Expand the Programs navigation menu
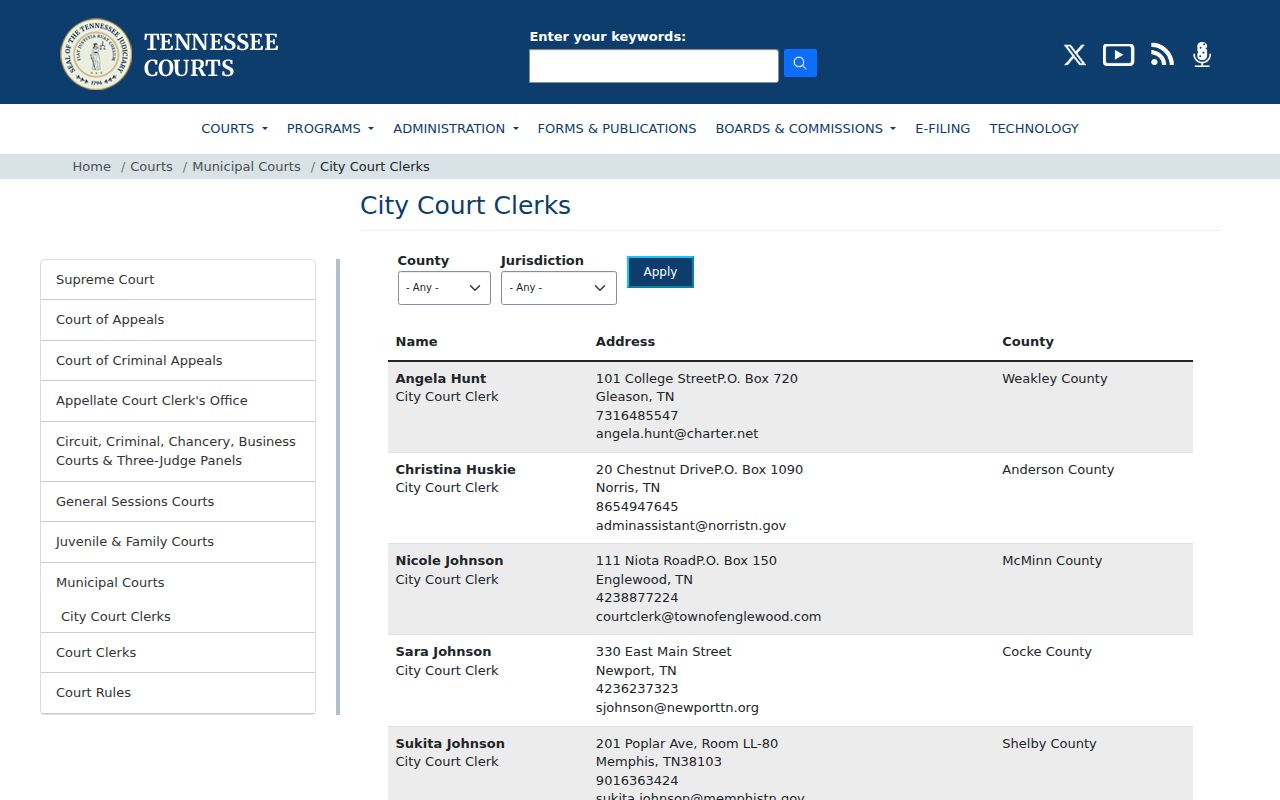Image resolution: width=1280 pixels, height=800 pixels. 330,128
